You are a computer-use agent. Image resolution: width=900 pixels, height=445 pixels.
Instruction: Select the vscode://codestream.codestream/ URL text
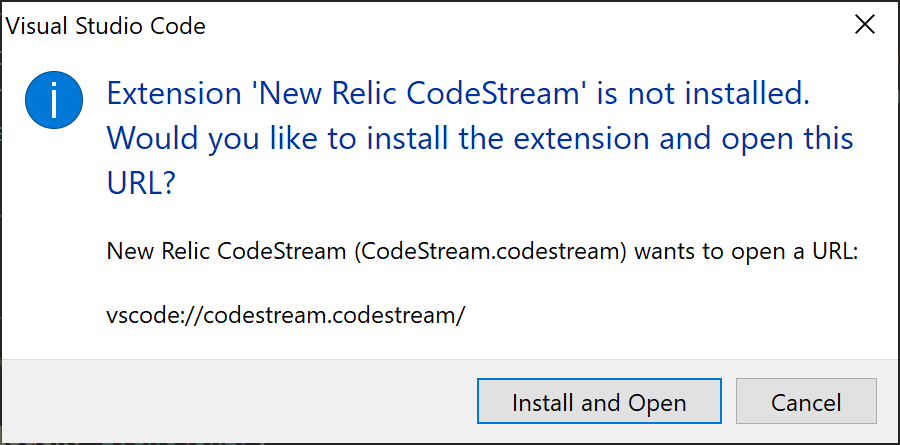pyautogui.click(x=286, y=315)
